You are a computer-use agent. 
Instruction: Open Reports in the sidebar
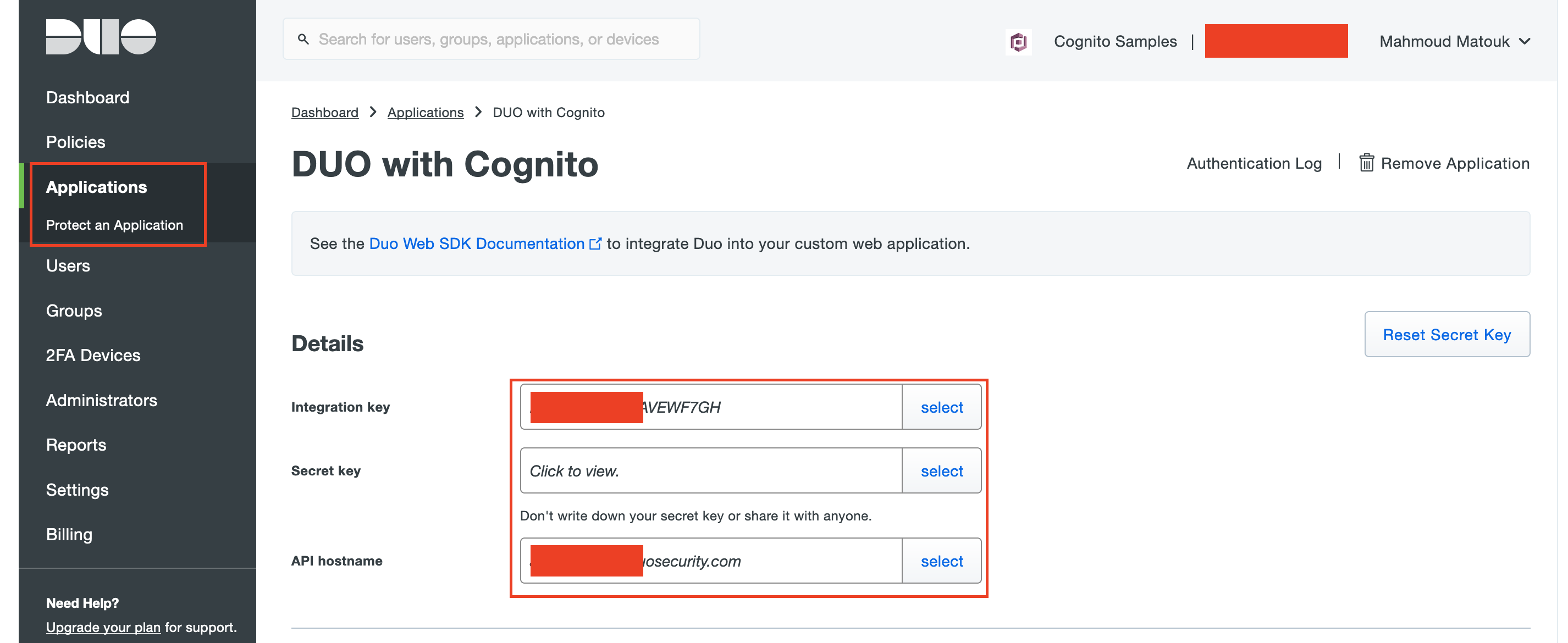[x=76, y=445]
